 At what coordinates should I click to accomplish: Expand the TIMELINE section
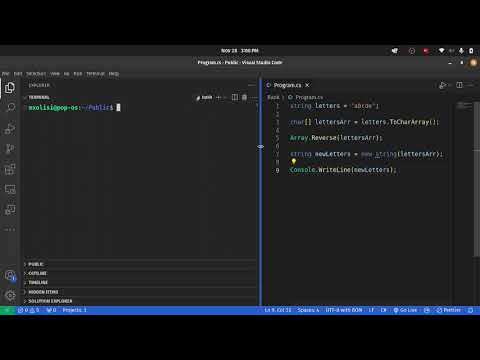pyautogui.click(x=140, y=283)
